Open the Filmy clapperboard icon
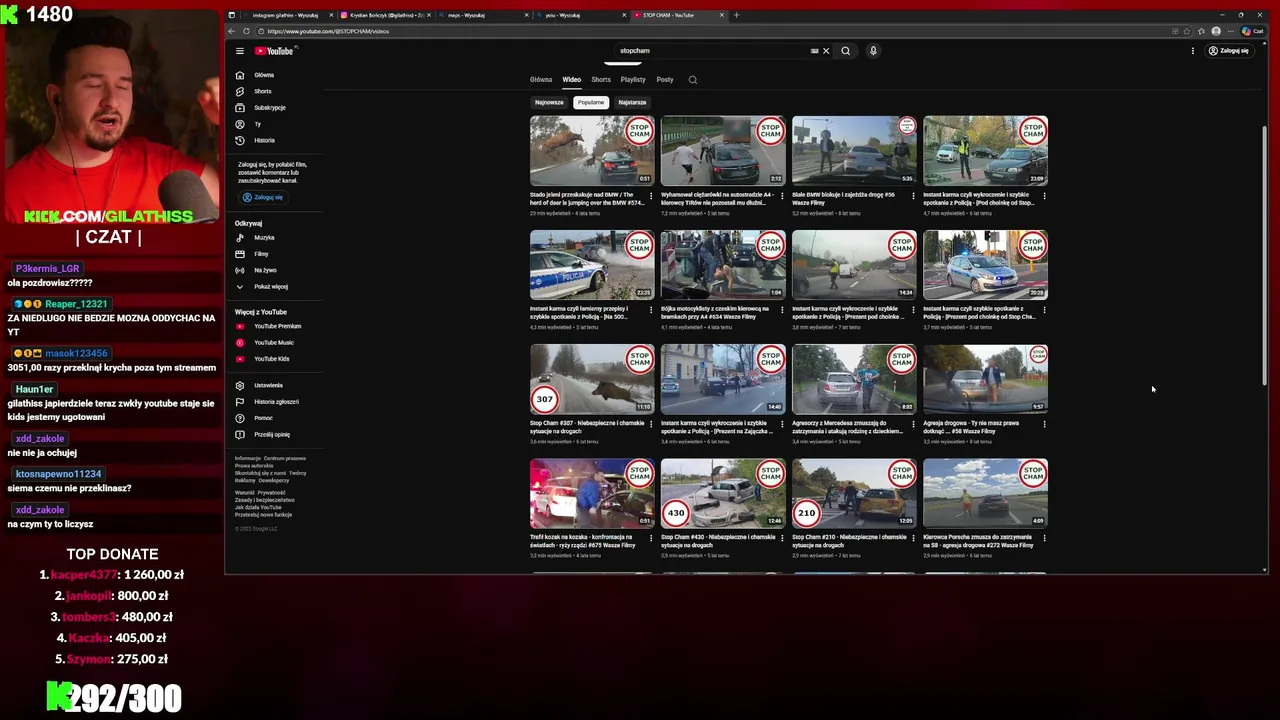 (x=240, y=254)
